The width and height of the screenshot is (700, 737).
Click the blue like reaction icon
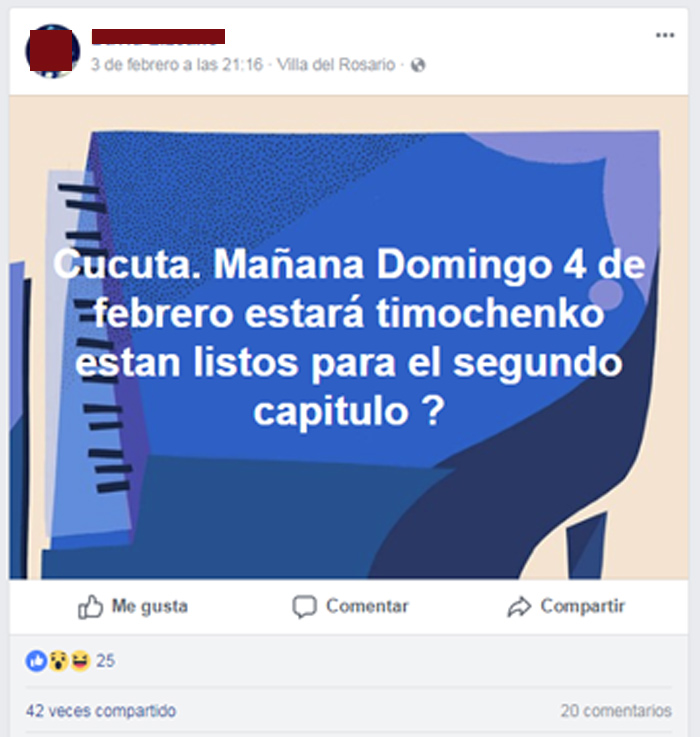point(36,661)
